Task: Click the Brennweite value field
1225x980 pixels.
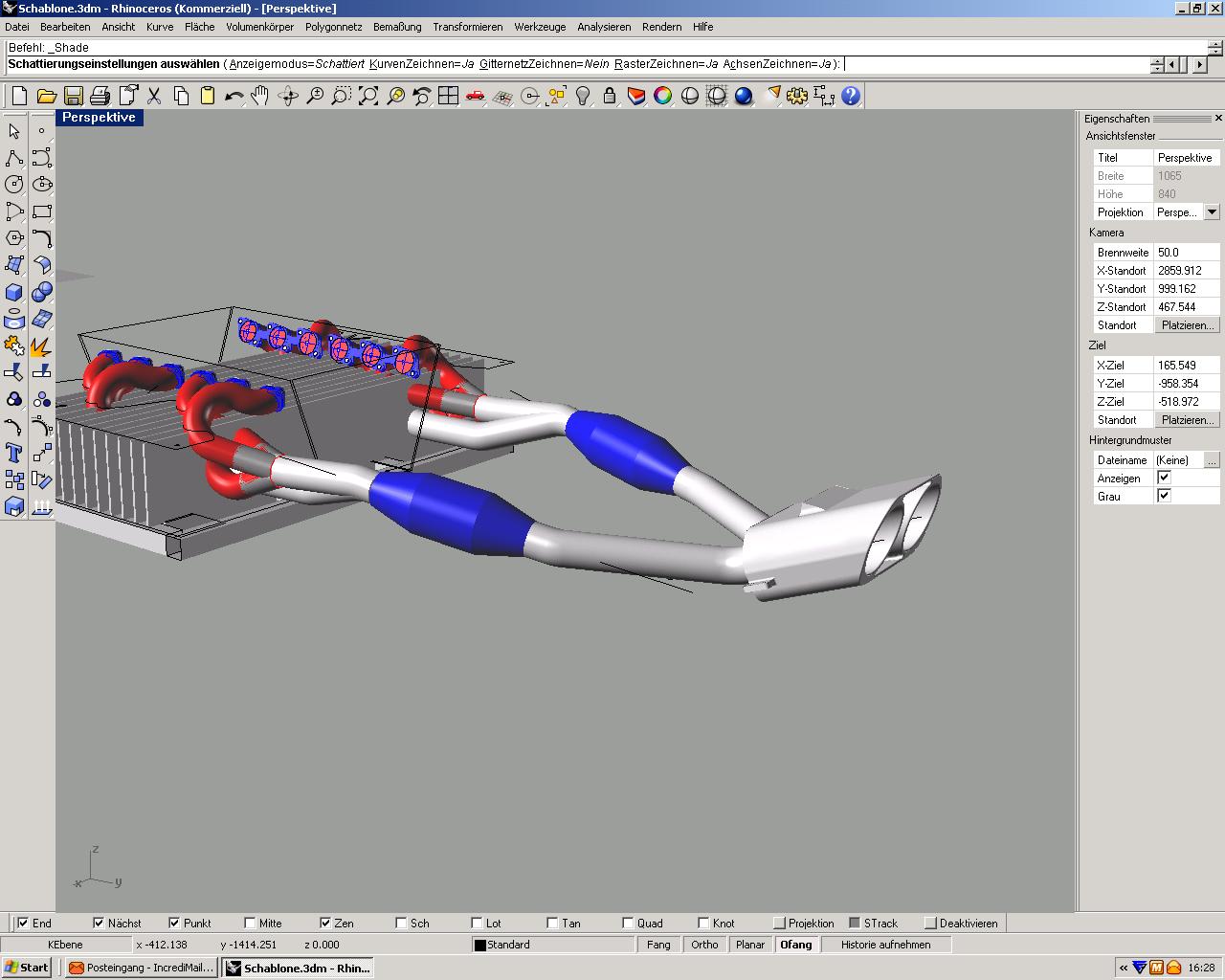Action: click(x=1187, y=253)
